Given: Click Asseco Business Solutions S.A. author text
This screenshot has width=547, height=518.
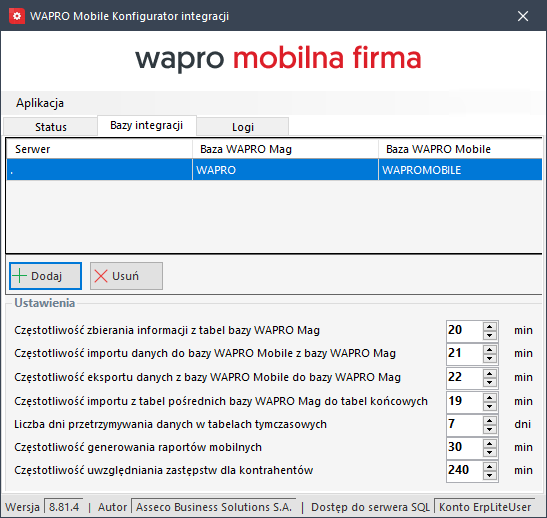Looking at the screenshot, I should click(x=213, y=507).
